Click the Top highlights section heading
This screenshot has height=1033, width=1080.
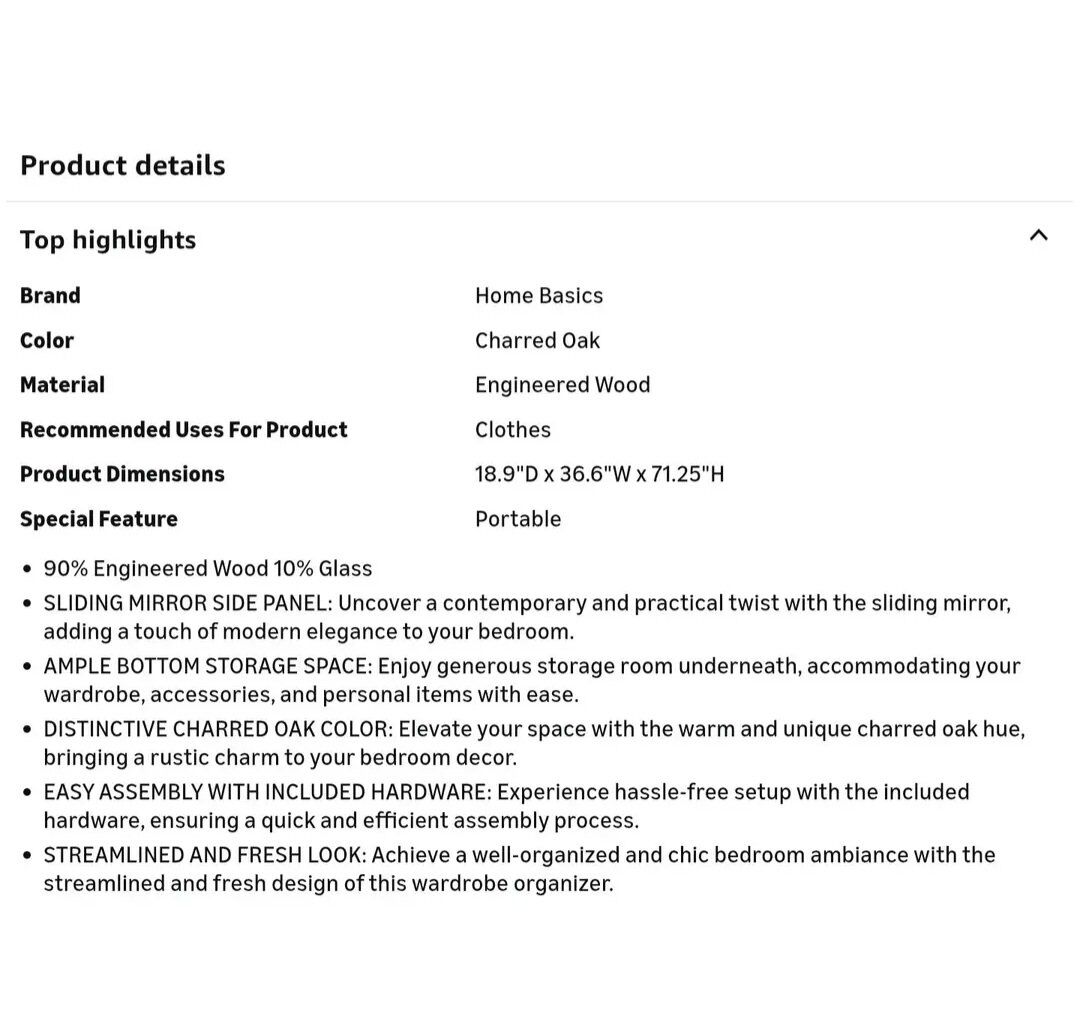point(108,240)
